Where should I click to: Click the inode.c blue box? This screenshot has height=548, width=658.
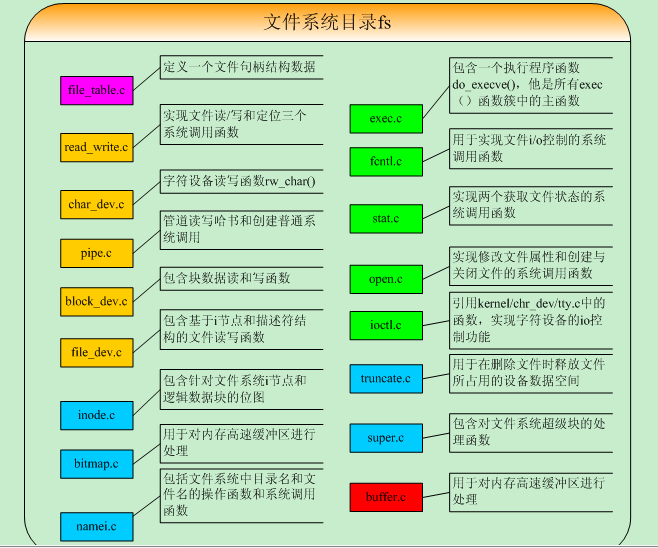(97, 415)
